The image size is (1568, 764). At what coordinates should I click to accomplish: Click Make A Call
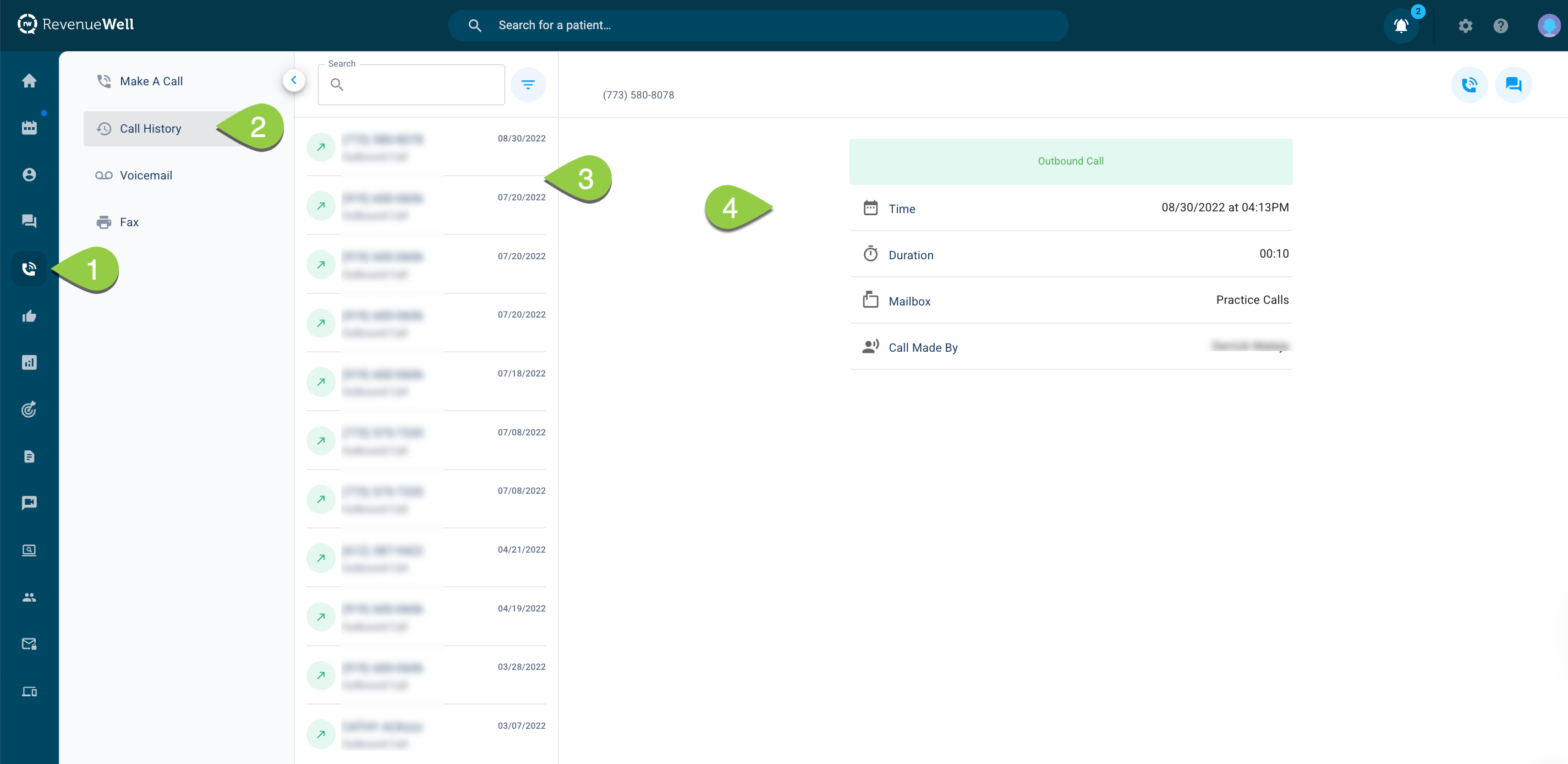coord(151,80)
